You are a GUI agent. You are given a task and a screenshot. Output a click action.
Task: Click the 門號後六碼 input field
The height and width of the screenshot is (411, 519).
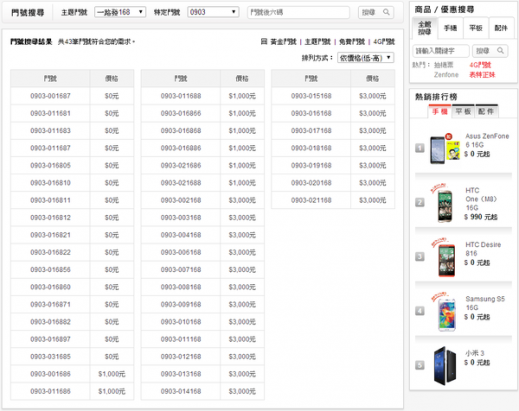coord(298,12)
